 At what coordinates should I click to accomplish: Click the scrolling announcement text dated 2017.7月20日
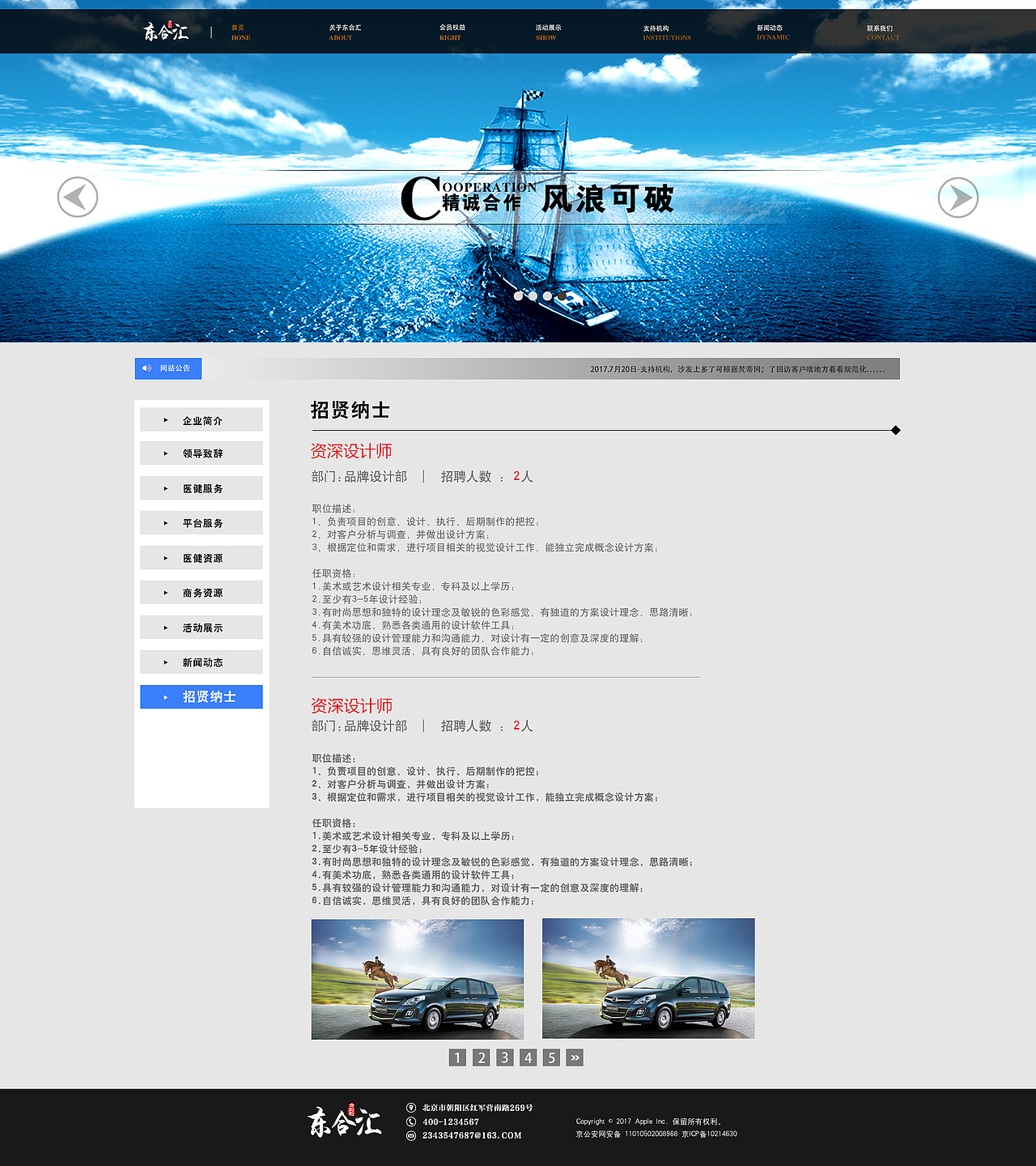(x=738, y=369)
